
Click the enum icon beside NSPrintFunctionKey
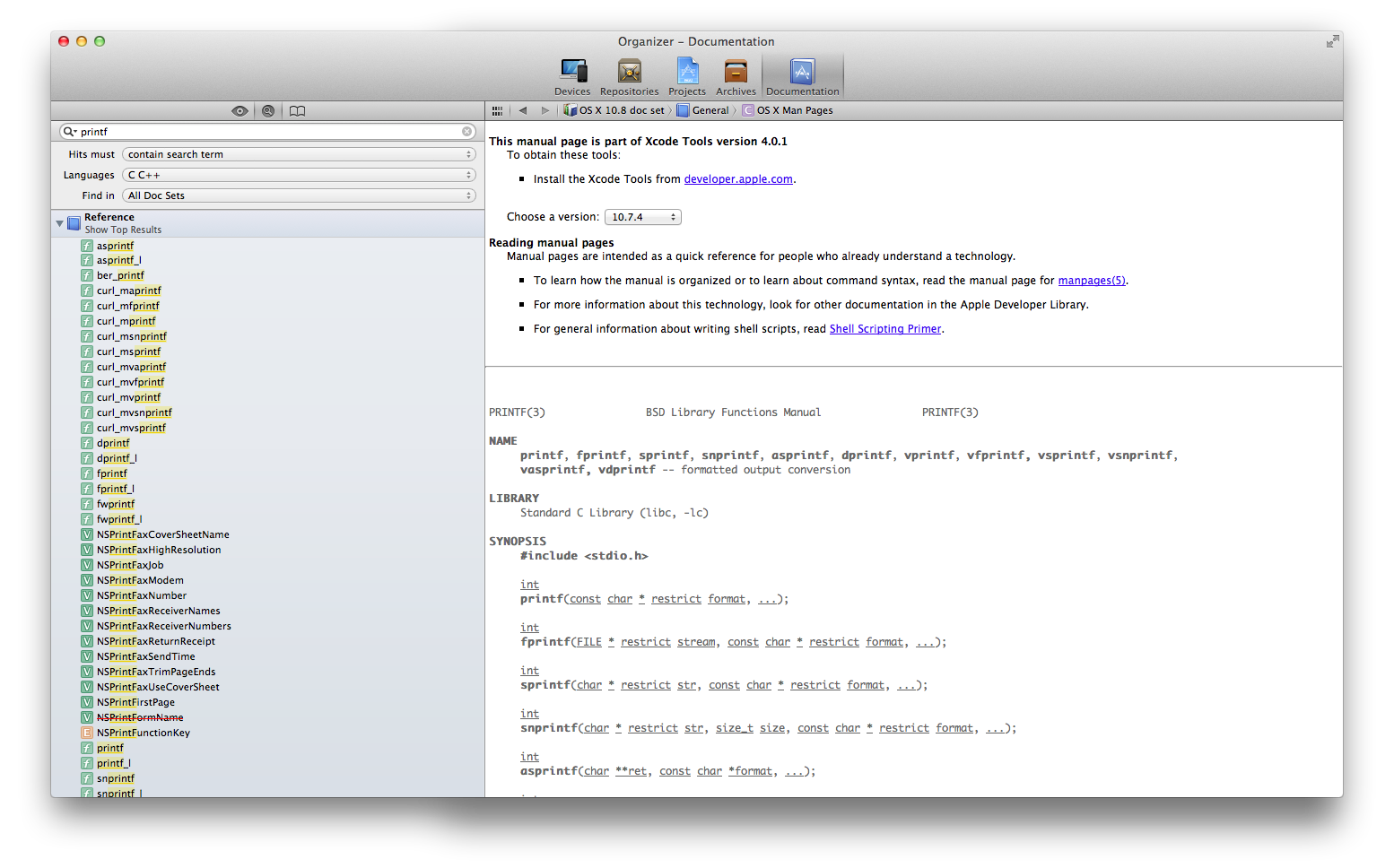pos(87,733)
